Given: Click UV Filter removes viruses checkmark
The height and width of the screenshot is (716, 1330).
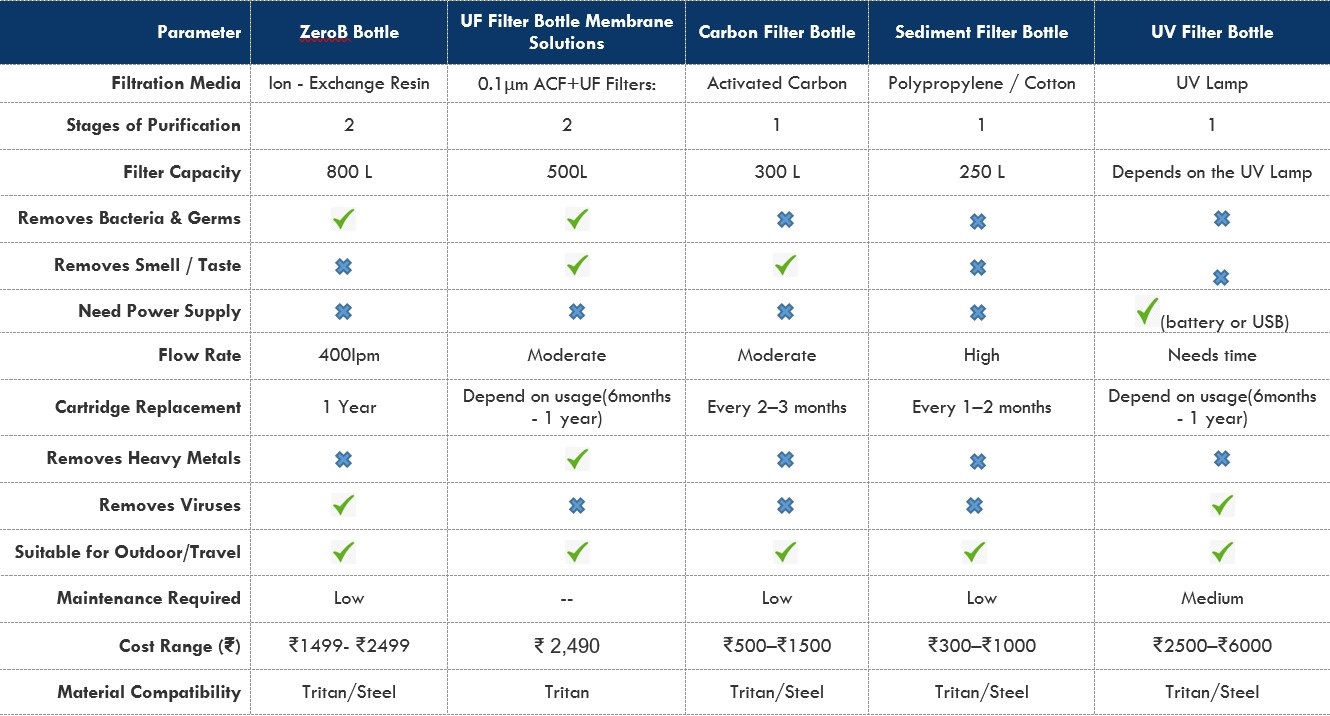Looking at the screenshot, I should click(x=1221, y=505).
